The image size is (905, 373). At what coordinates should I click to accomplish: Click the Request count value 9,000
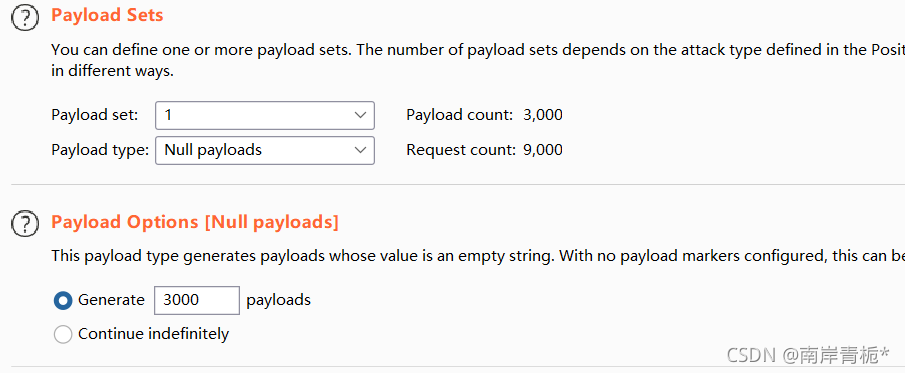tap(543, 150)
